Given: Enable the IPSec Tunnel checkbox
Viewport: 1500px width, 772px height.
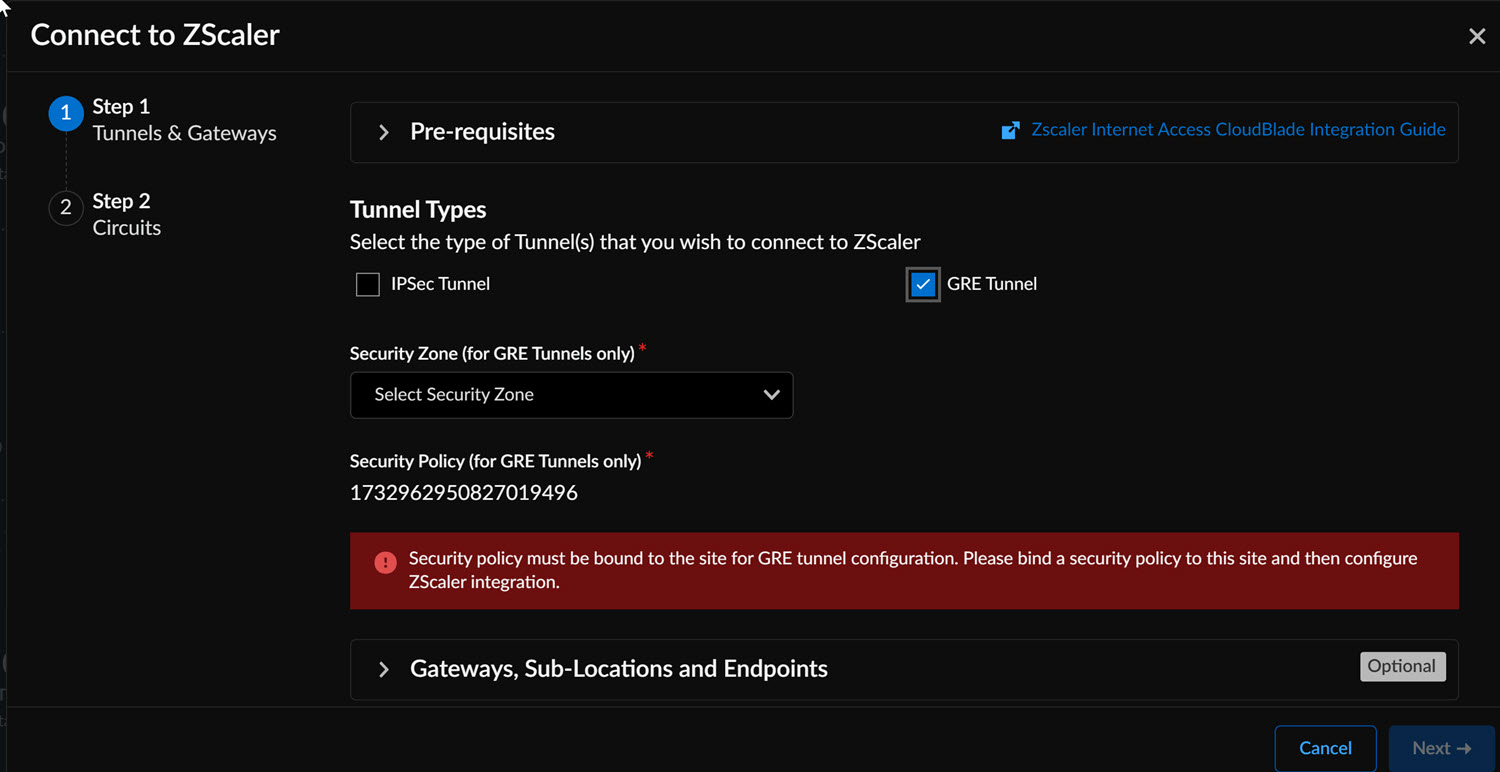Looking at the screenshot, I should point(368,284).
